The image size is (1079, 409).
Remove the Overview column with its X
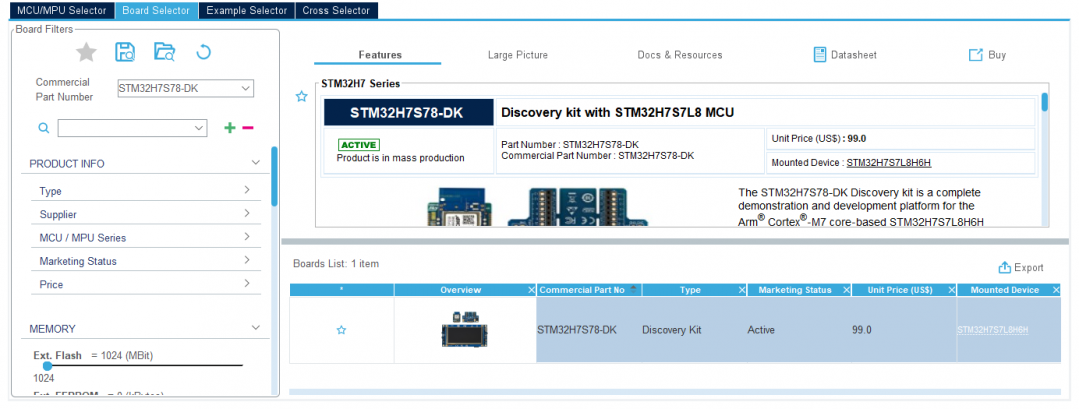coord(531,291)
